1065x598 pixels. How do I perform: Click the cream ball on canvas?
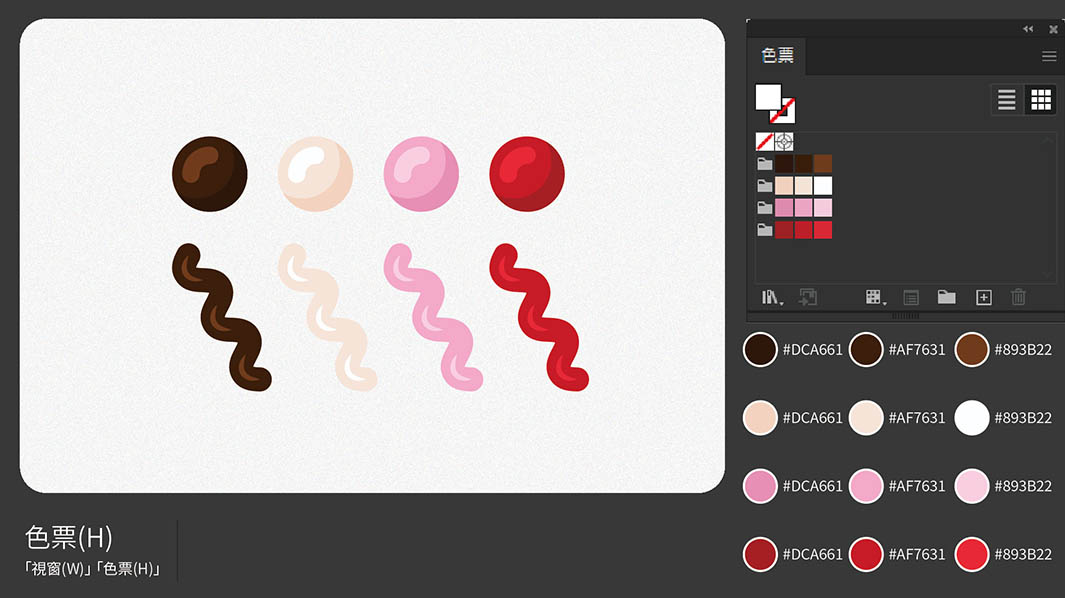(x=315, y=174)
